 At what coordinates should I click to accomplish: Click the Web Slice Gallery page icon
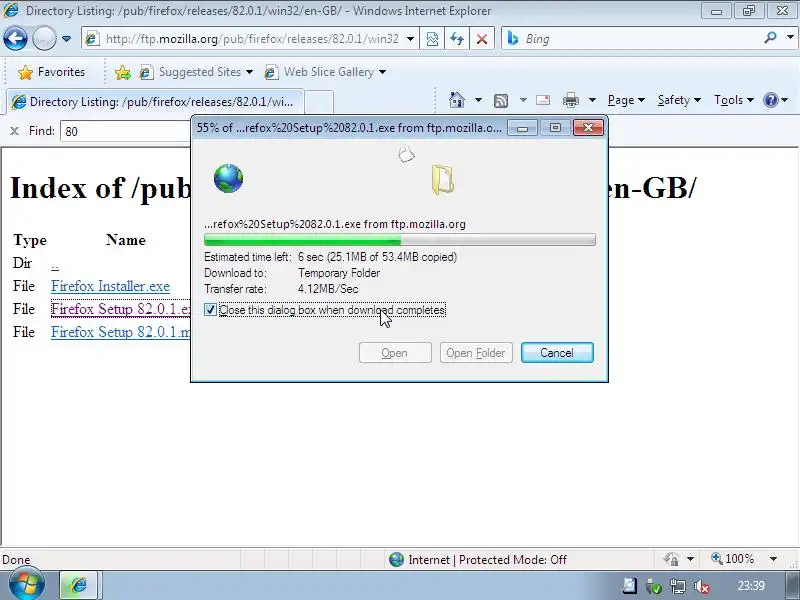tap(271, 72)
